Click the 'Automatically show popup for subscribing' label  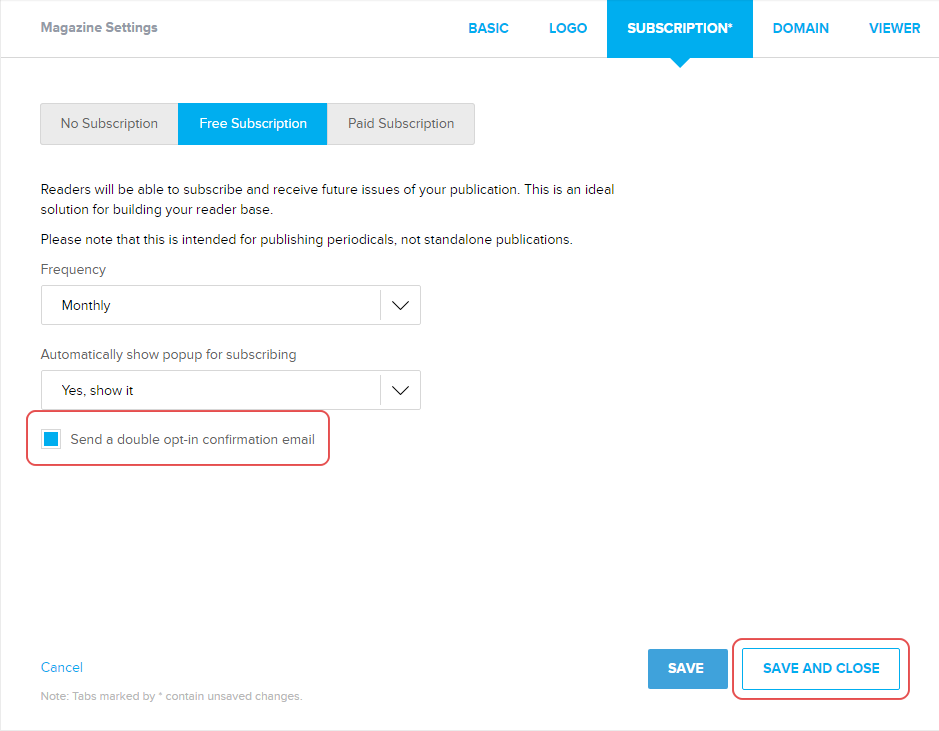click(x=168, y=354)
